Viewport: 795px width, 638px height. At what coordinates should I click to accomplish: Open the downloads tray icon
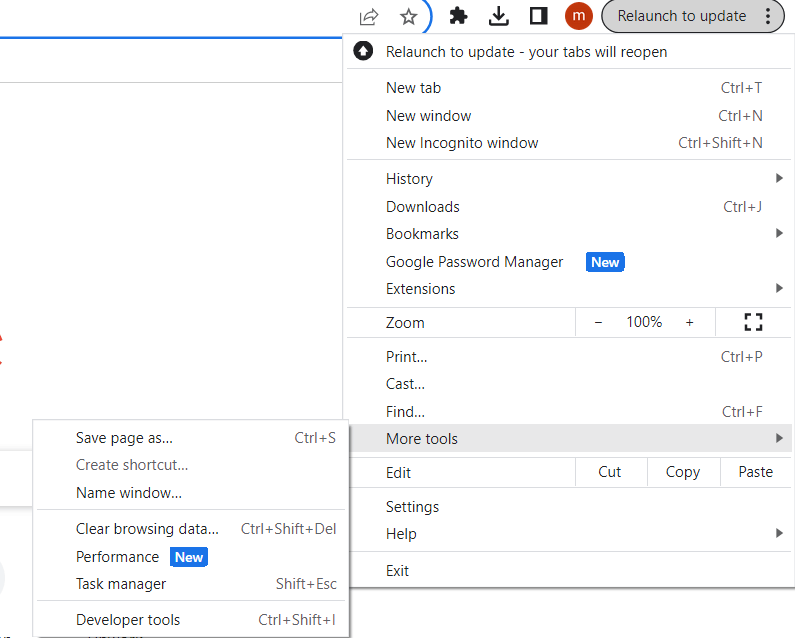point(498,16)
